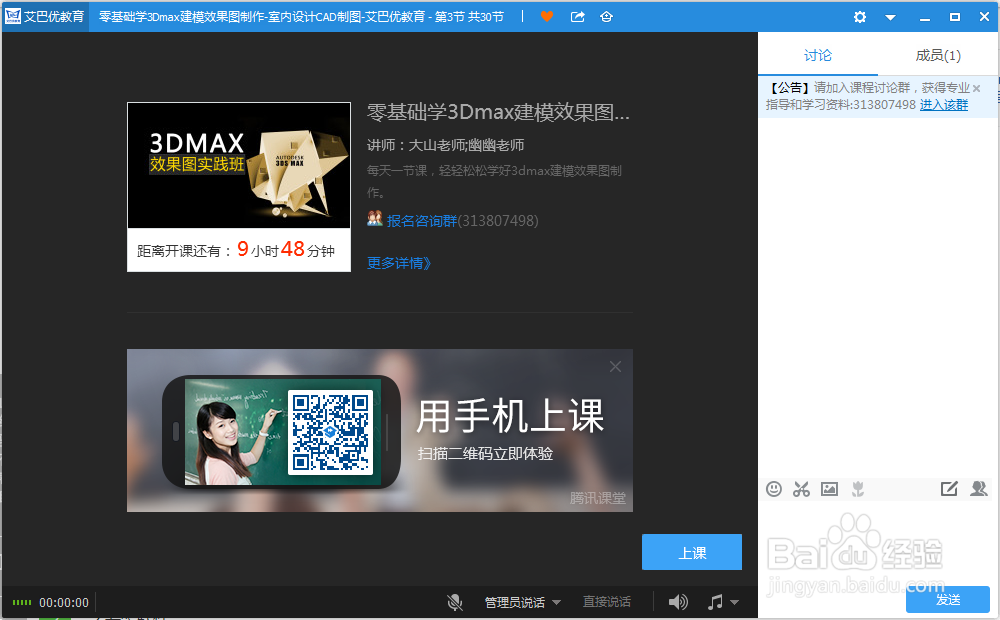Click the green audio level indicator
Screen dimensions: 1000x620
pyautogui.click(x=22, y=602)
